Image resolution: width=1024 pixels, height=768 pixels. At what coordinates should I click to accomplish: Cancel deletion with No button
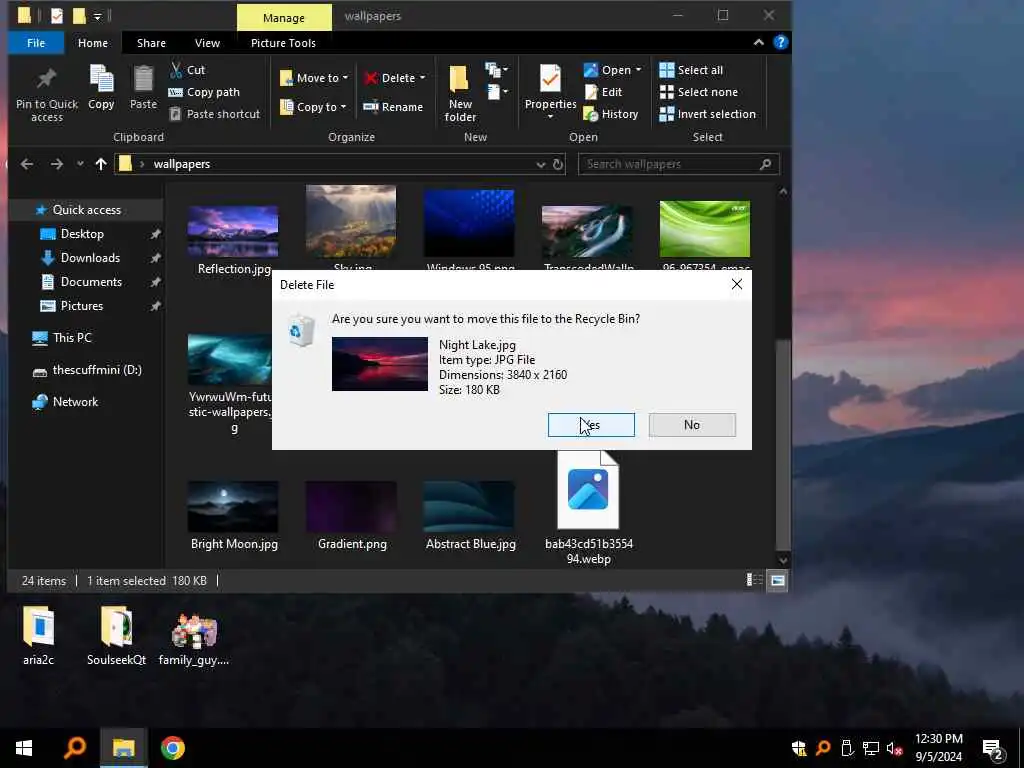coord(692,424)
